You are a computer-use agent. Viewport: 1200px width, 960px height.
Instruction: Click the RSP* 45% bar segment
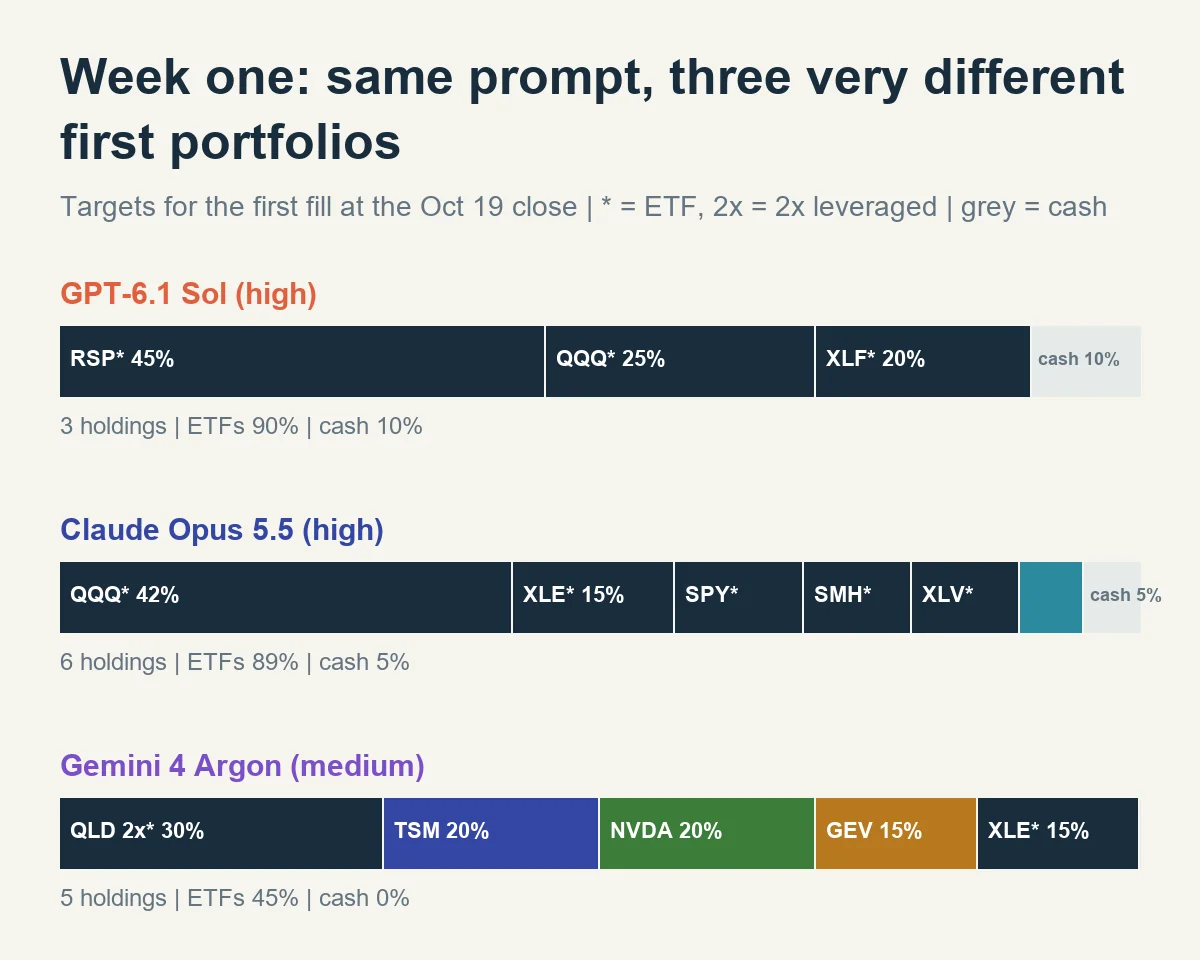coord(302,361)
